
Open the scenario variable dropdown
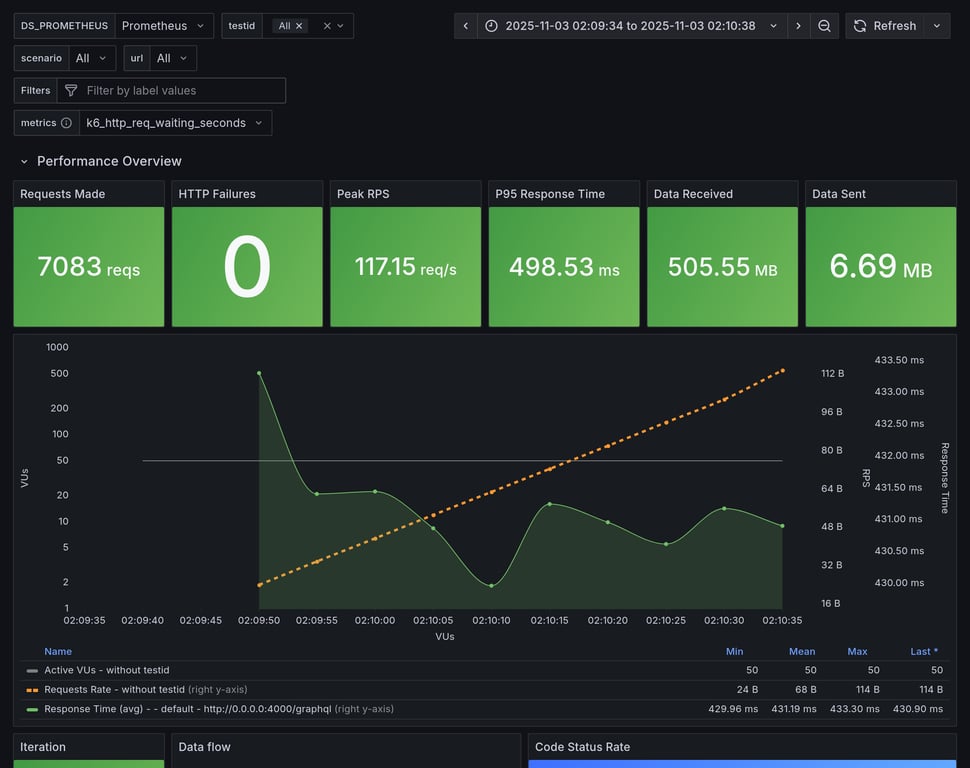(92, 58)
